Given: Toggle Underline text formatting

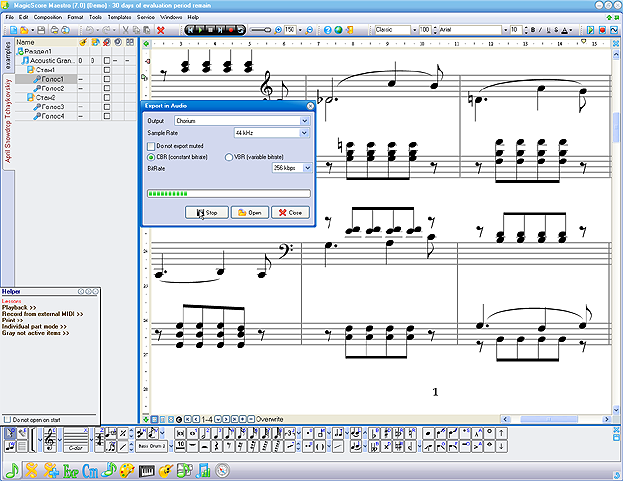Looking at the screenshot, I should point(548,30).
